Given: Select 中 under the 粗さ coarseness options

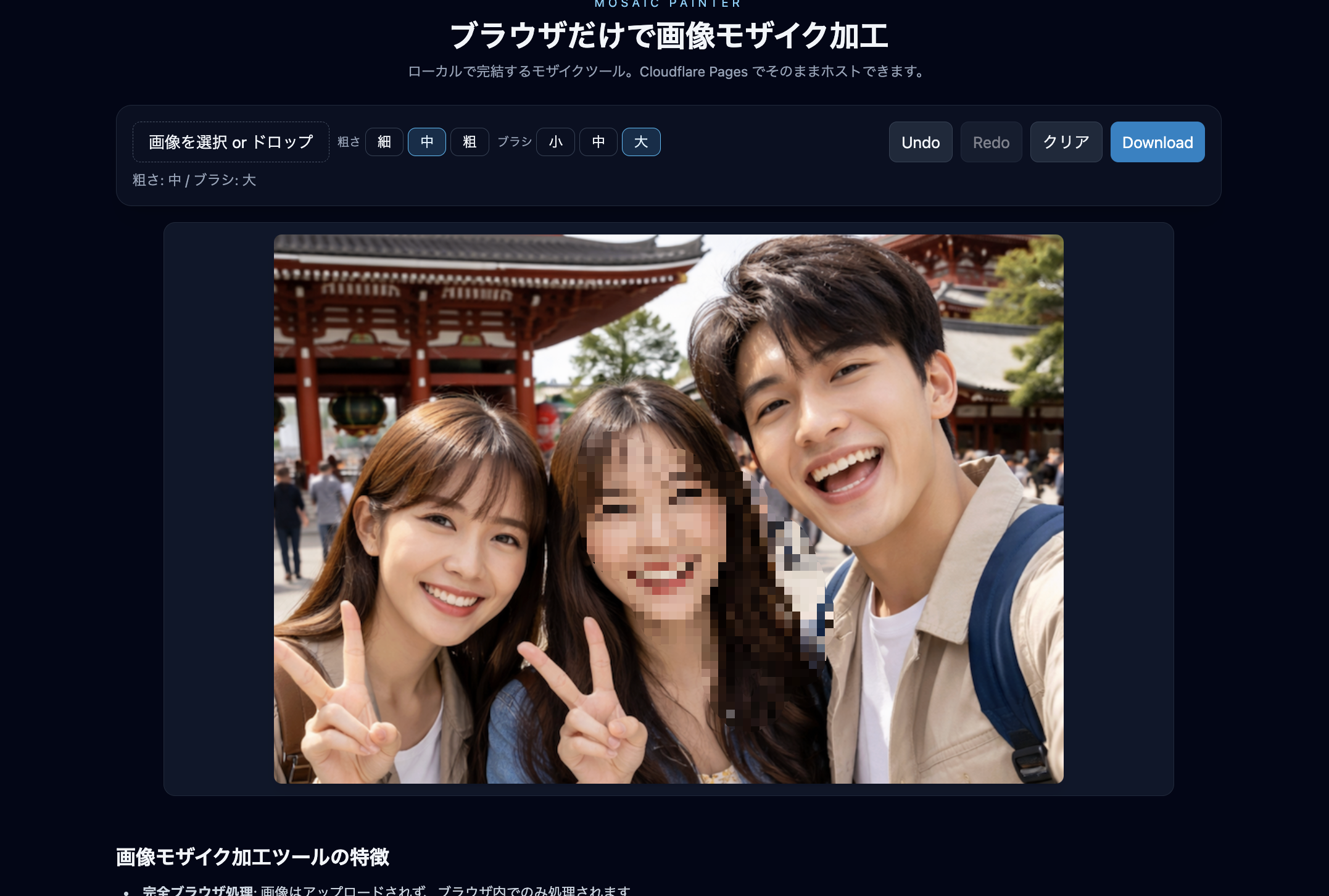Looking at the screenshot, I should coord(426,142).
